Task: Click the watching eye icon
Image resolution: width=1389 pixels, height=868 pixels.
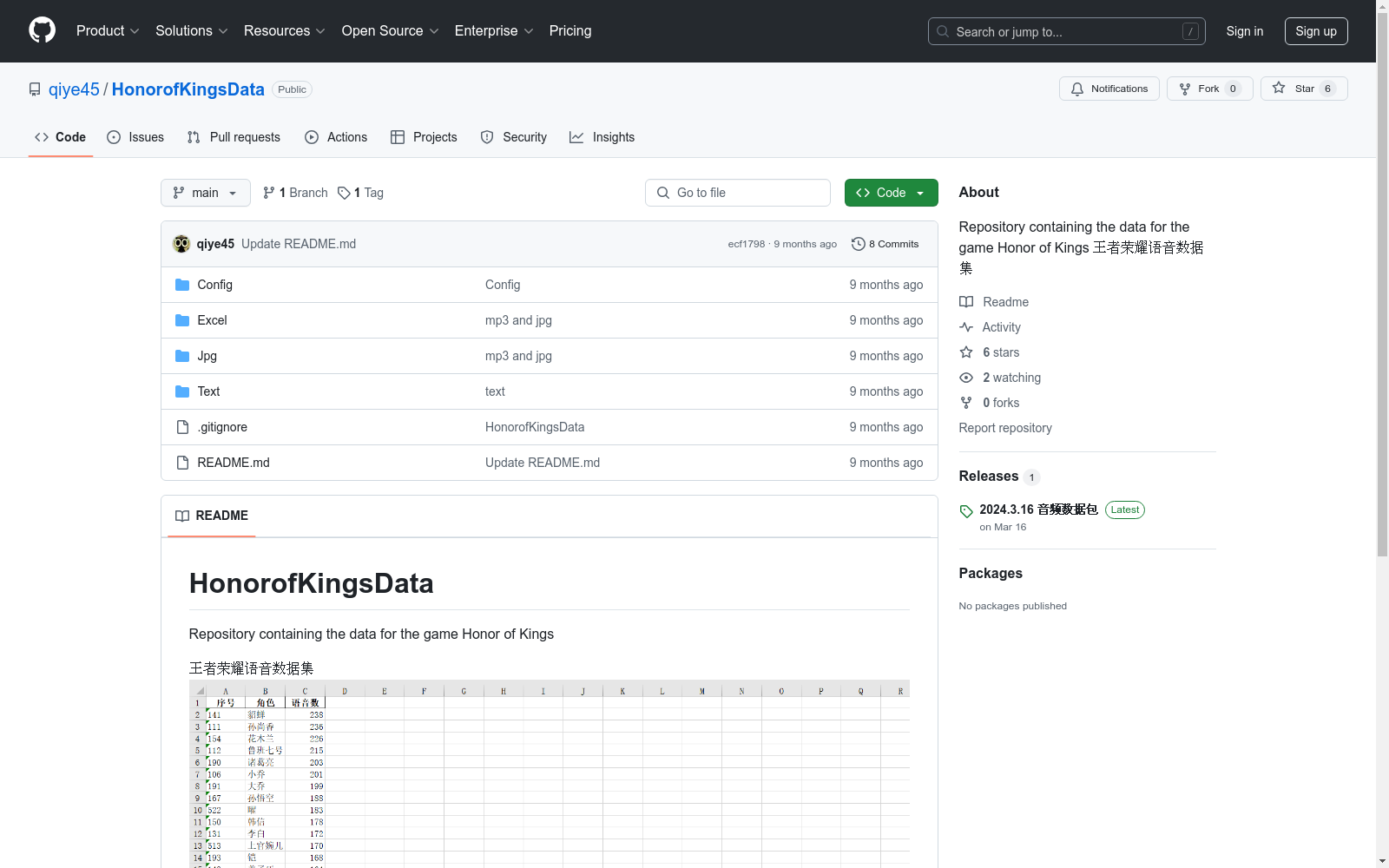Action: [966, 378]
